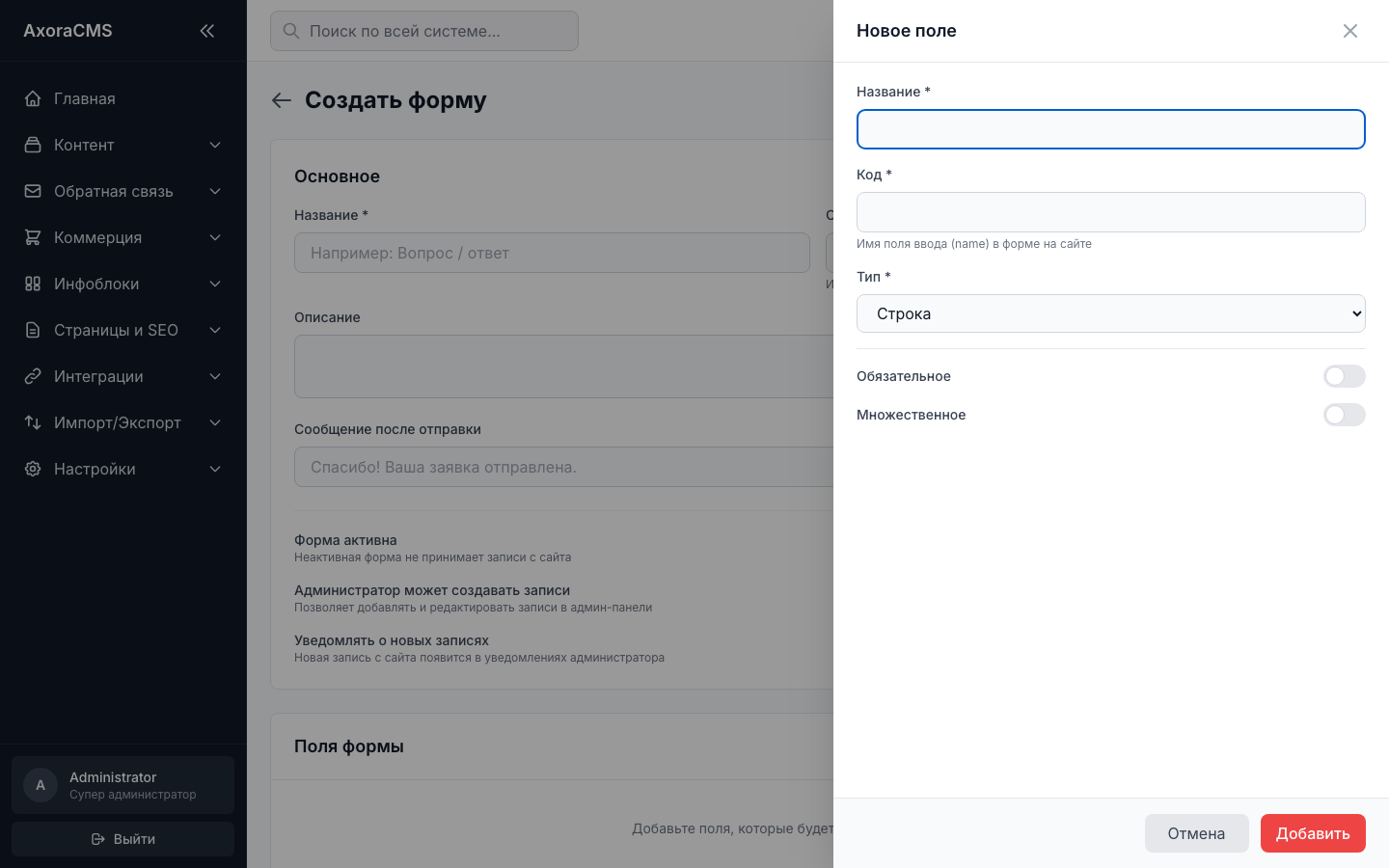This screenshot has width=1389, height=868.
Task: Click the Инфоблоки grid icon
Action: pos(33,284)
